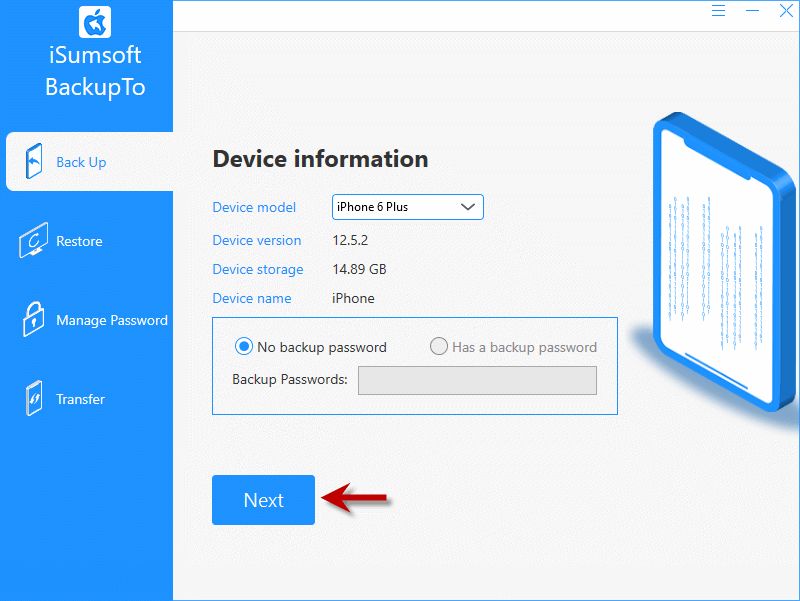
Task: Click the Backup Passwords: label
Action: tap(290, 380)
